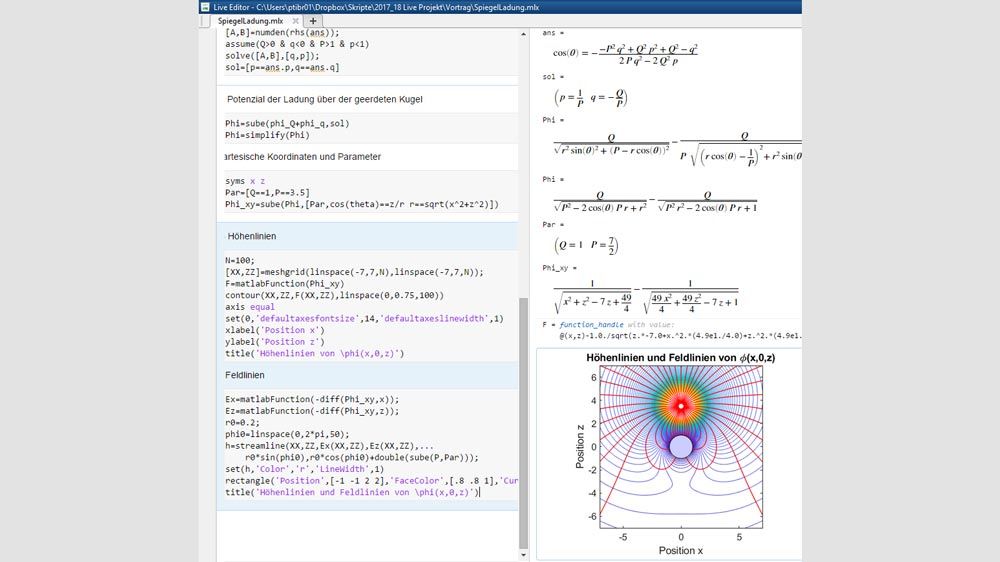Click the 'axis equal' code line
Screen dimensions: 1000x562
pyautogui.click(x=250, y=307)
